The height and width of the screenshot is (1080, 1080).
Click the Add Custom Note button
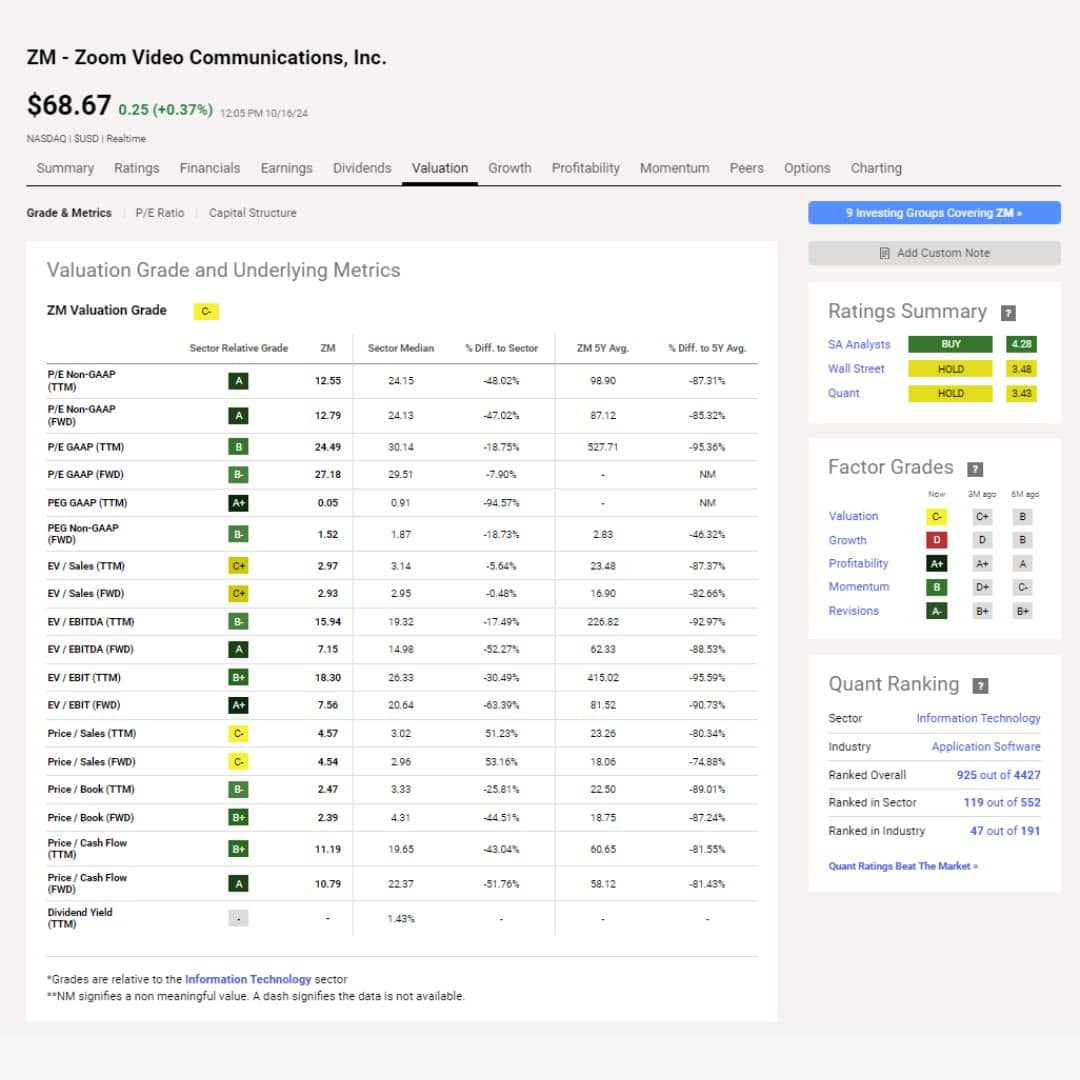click(x=934, y=253)
